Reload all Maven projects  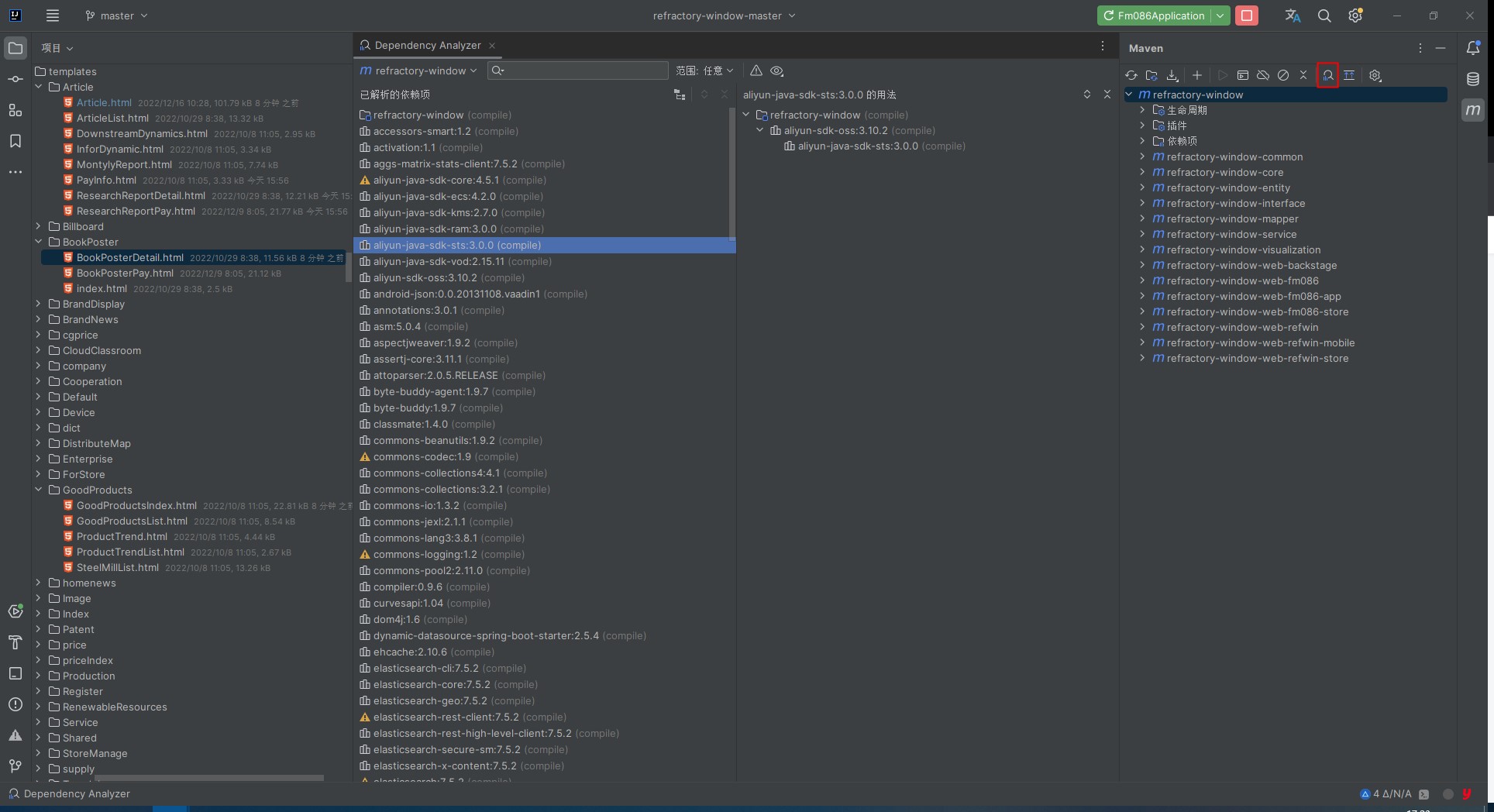[1131, 75]
